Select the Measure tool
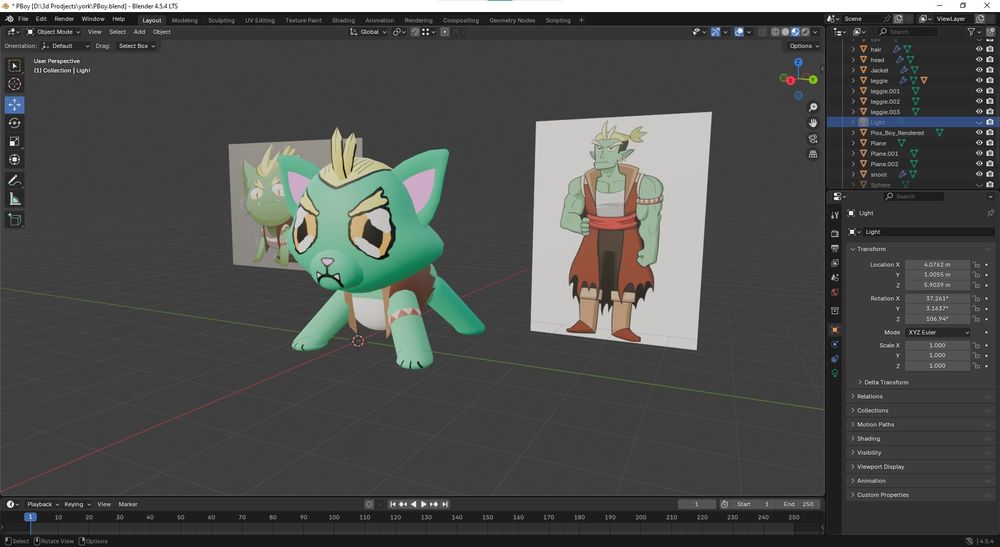This screenshot has width=1000, height=547. click(x=15, y=199)
